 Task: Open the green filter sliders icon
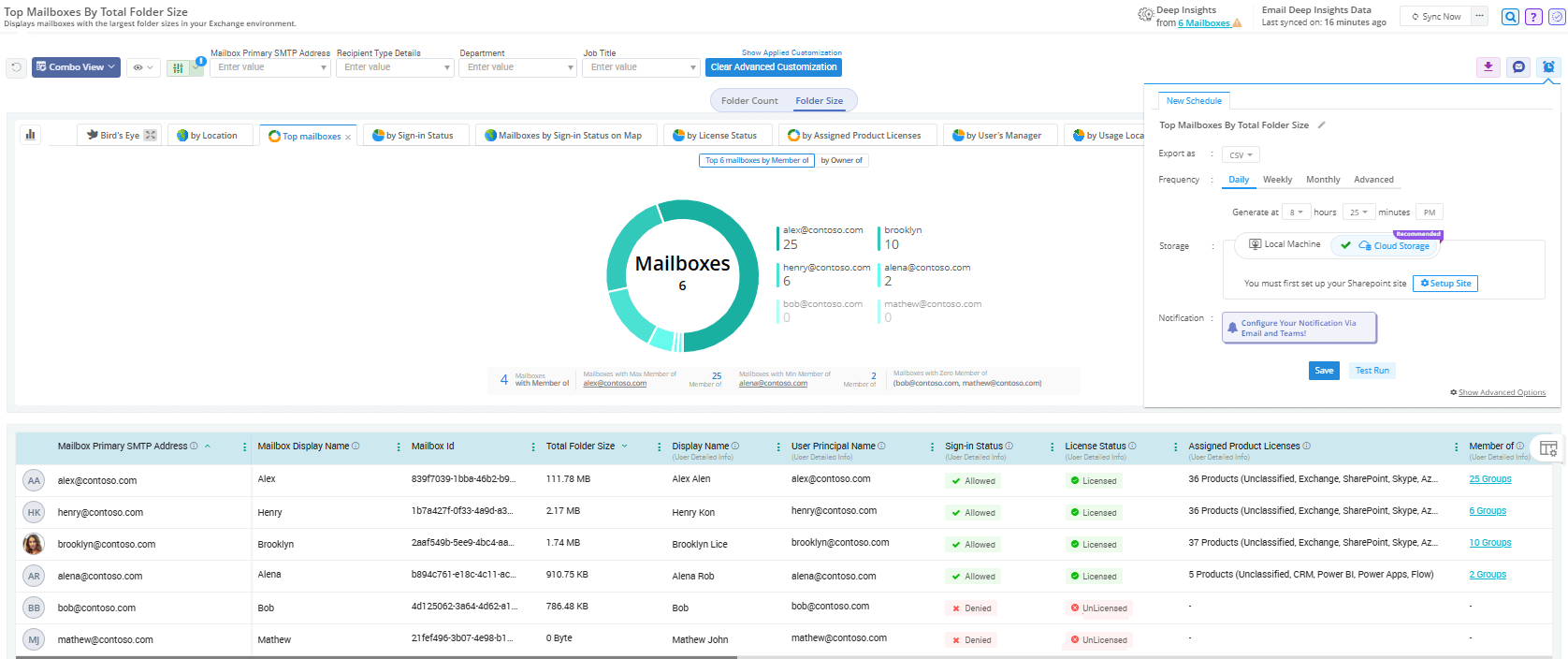(x=178, y=68)
